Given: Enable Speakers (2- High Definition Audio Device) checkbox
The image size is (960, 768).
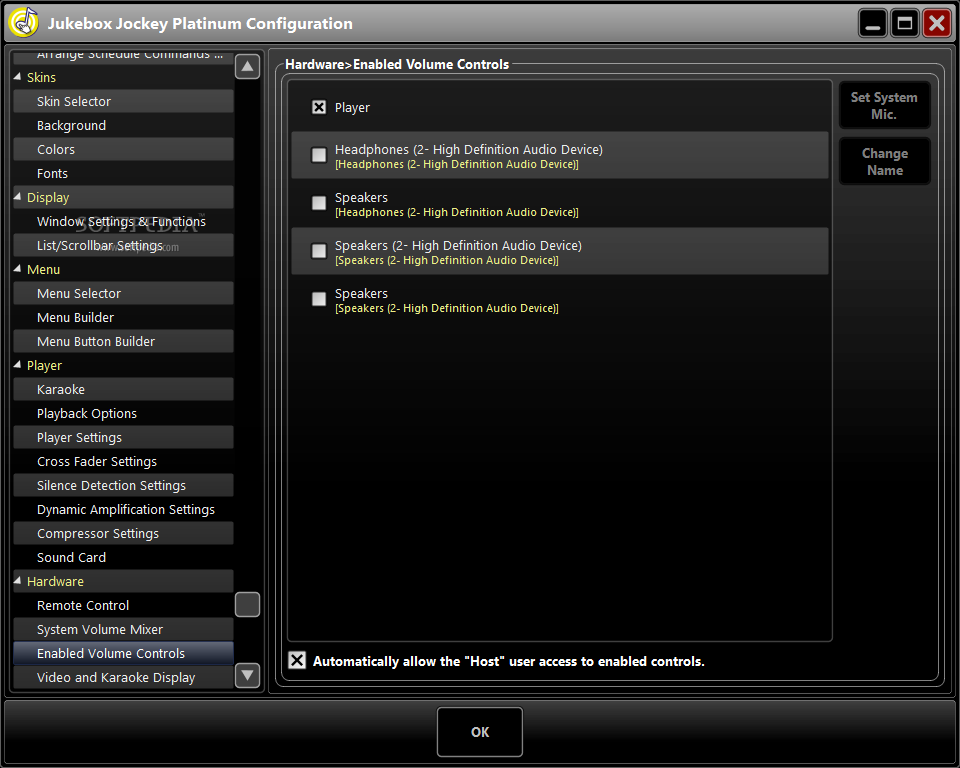Looking at the screenshot, I should pos(319,251).
